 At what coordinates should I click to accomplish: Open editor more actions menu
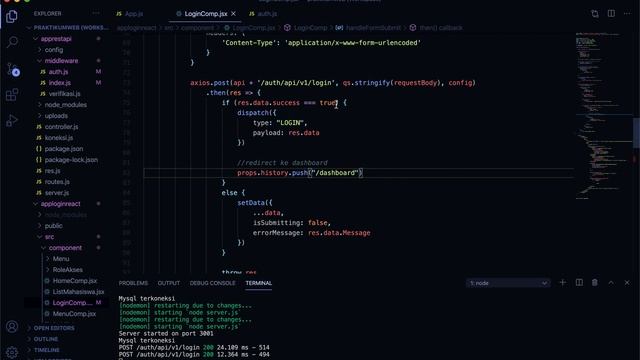point(627,13)
